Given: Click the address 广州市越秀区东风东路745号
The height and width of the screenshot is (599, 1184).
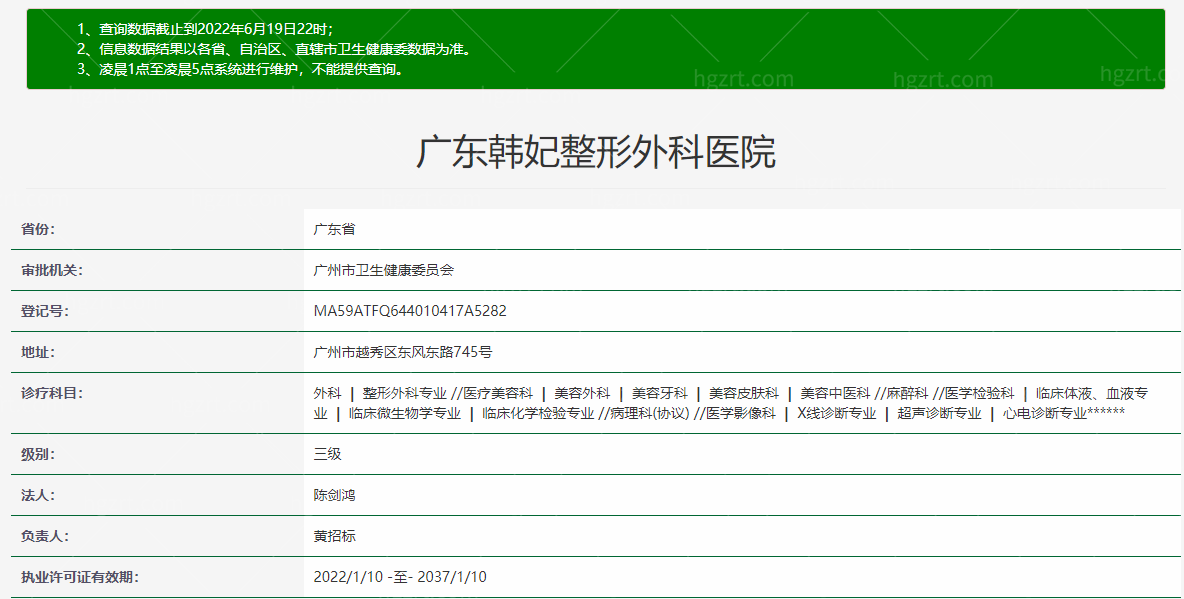Looking at the screenshot, I should tap(402, 352).
